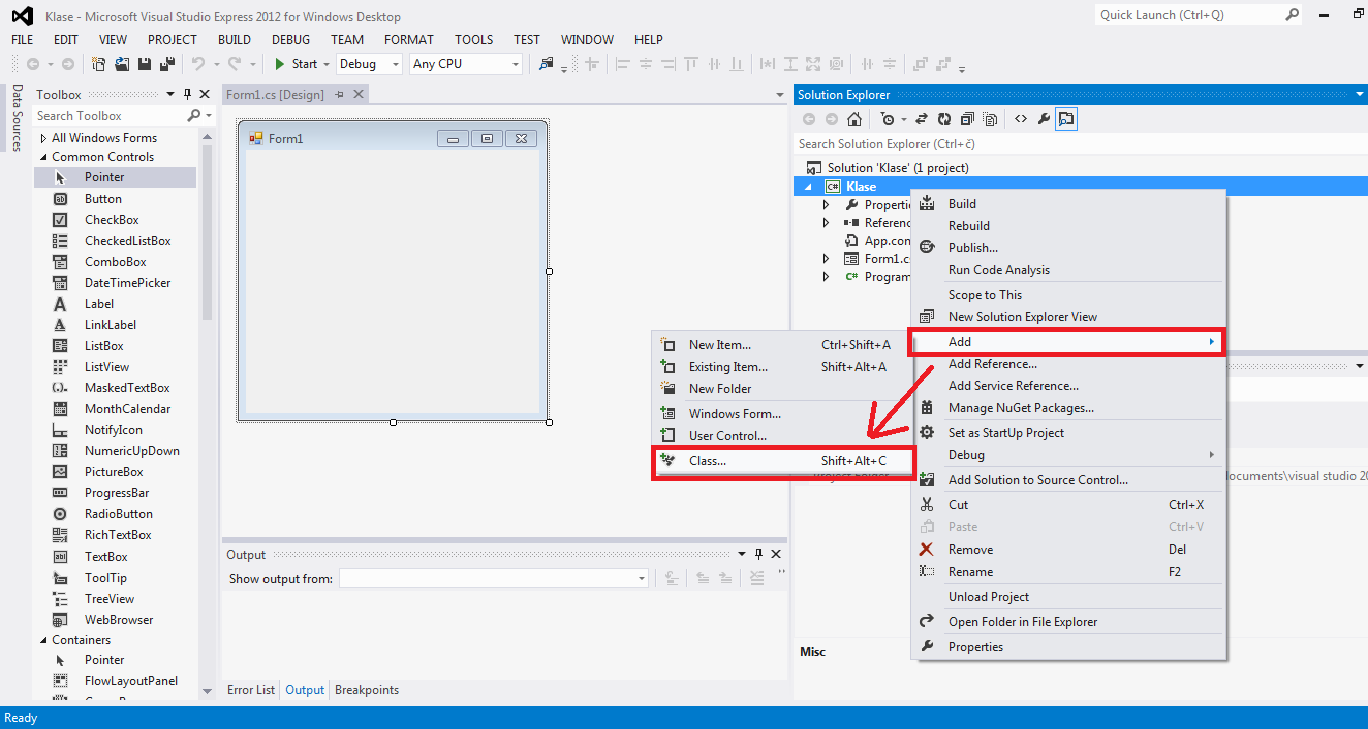Collapse the Common Controls toolbox group
This screenshot has height=729, width=1368.
(43, 157)
